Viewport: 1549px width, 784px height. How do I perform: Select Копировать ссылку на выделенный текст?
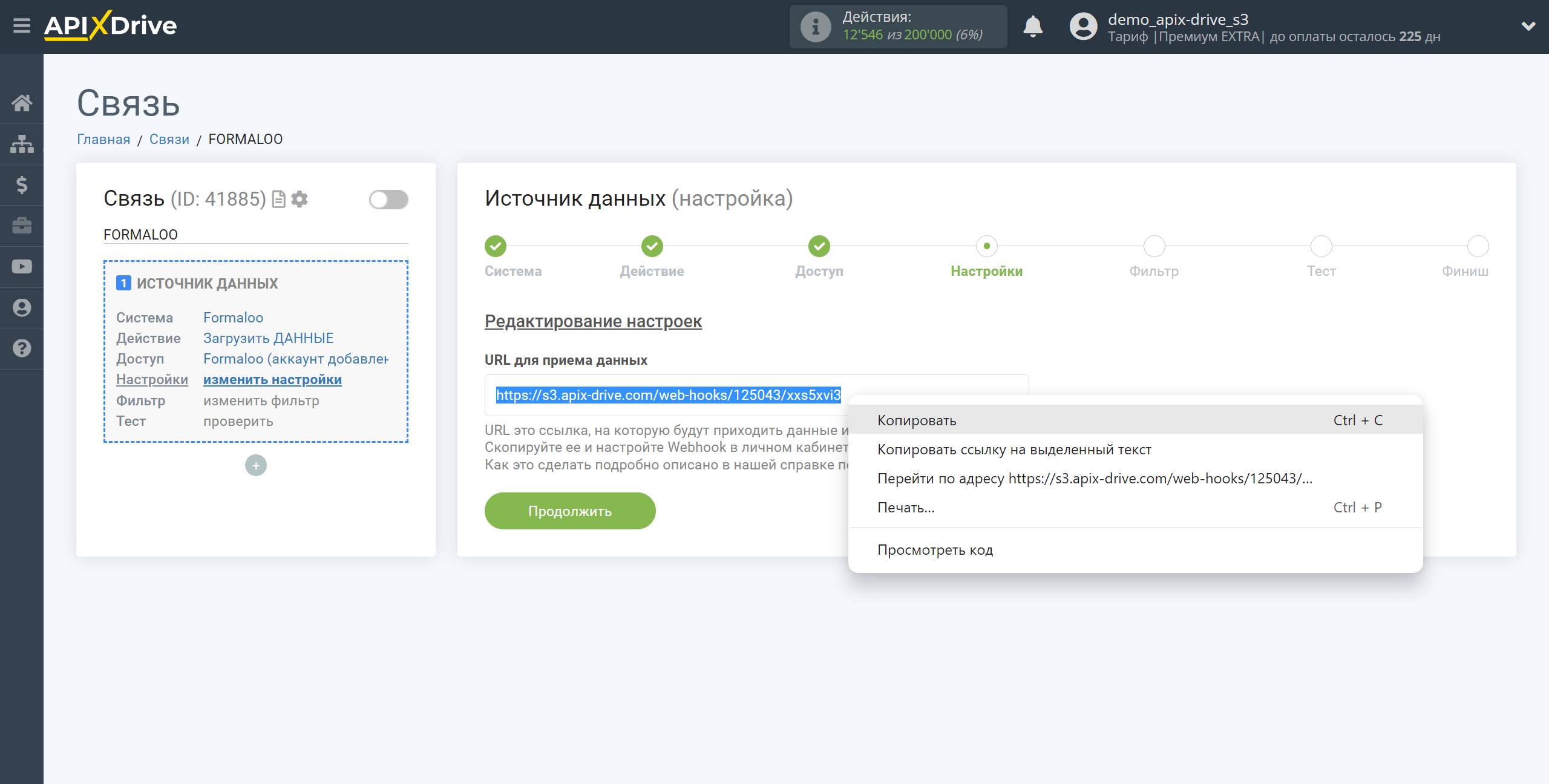point(1135,449)
